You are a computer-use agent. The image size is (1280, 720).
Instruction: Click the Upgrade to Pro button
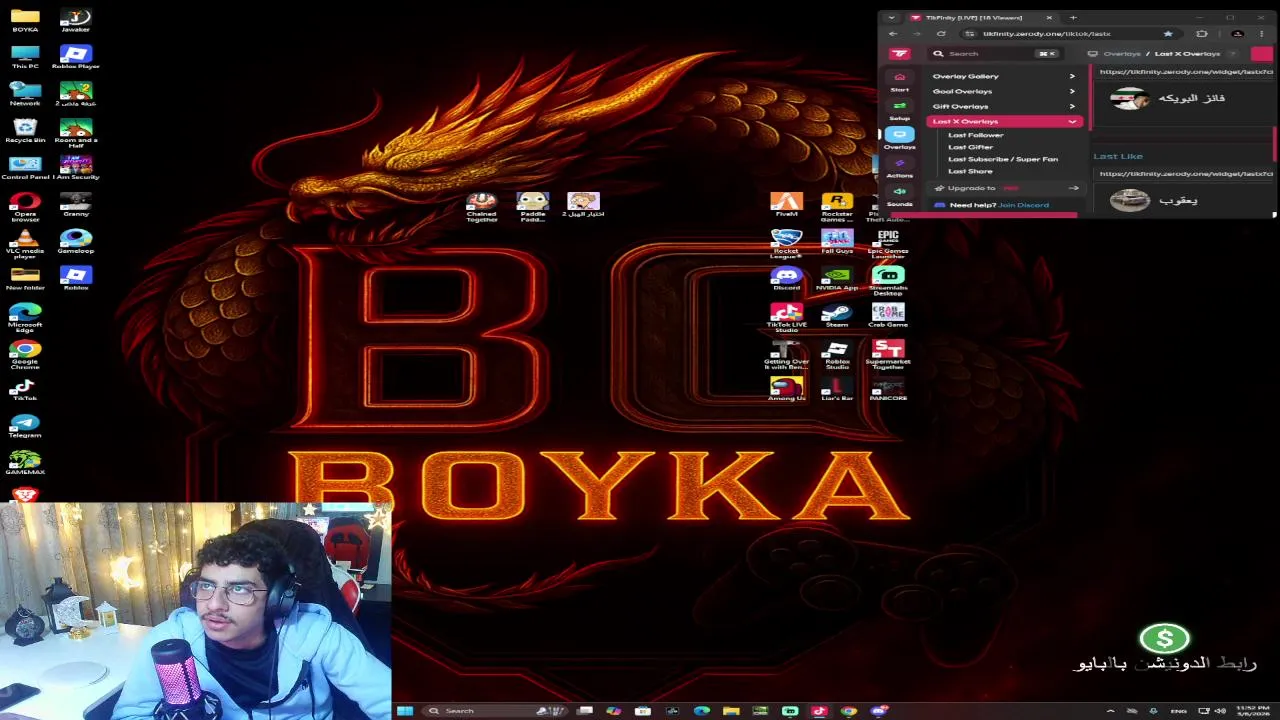pyautogui.click(x=1004, y=188)
